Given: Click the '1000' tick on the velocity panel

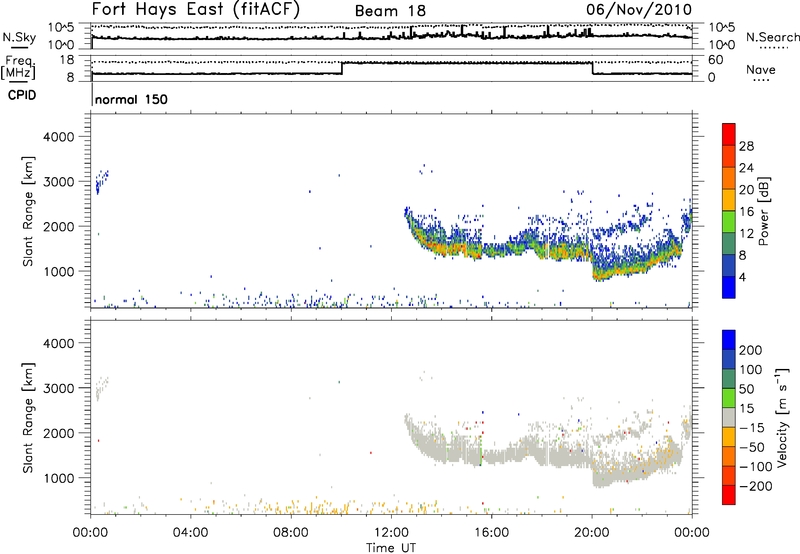Looking at the screenshot, I should coord(59,478).
